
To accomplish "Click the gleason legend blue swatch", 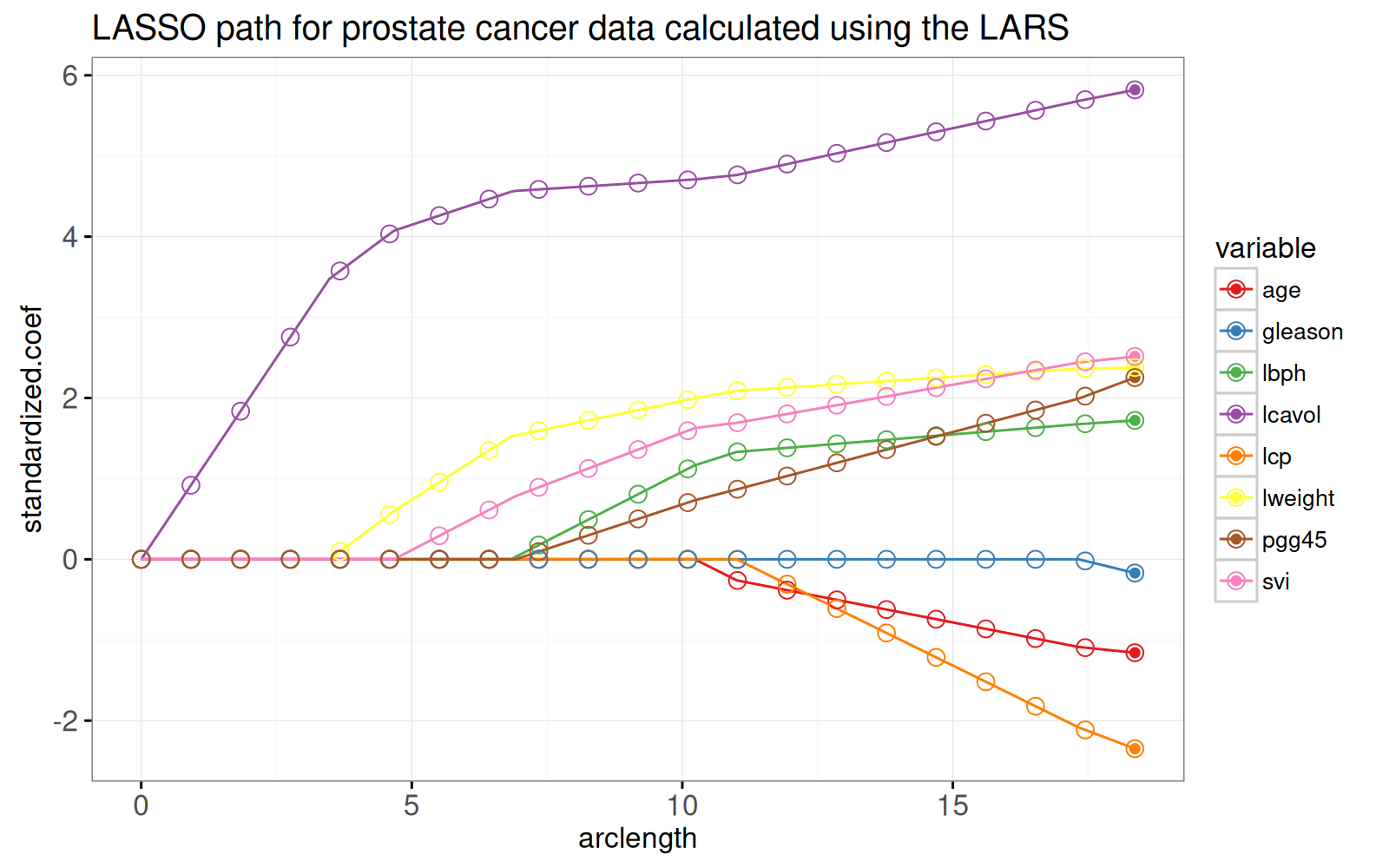I will [x=1236, y=331].
